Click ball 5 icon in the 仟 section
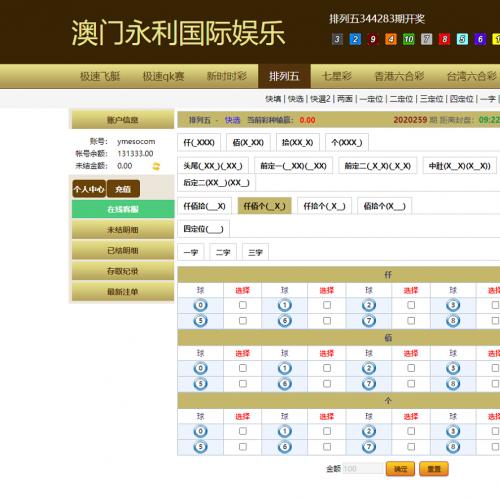500x500 pixels. coord(200,321)
